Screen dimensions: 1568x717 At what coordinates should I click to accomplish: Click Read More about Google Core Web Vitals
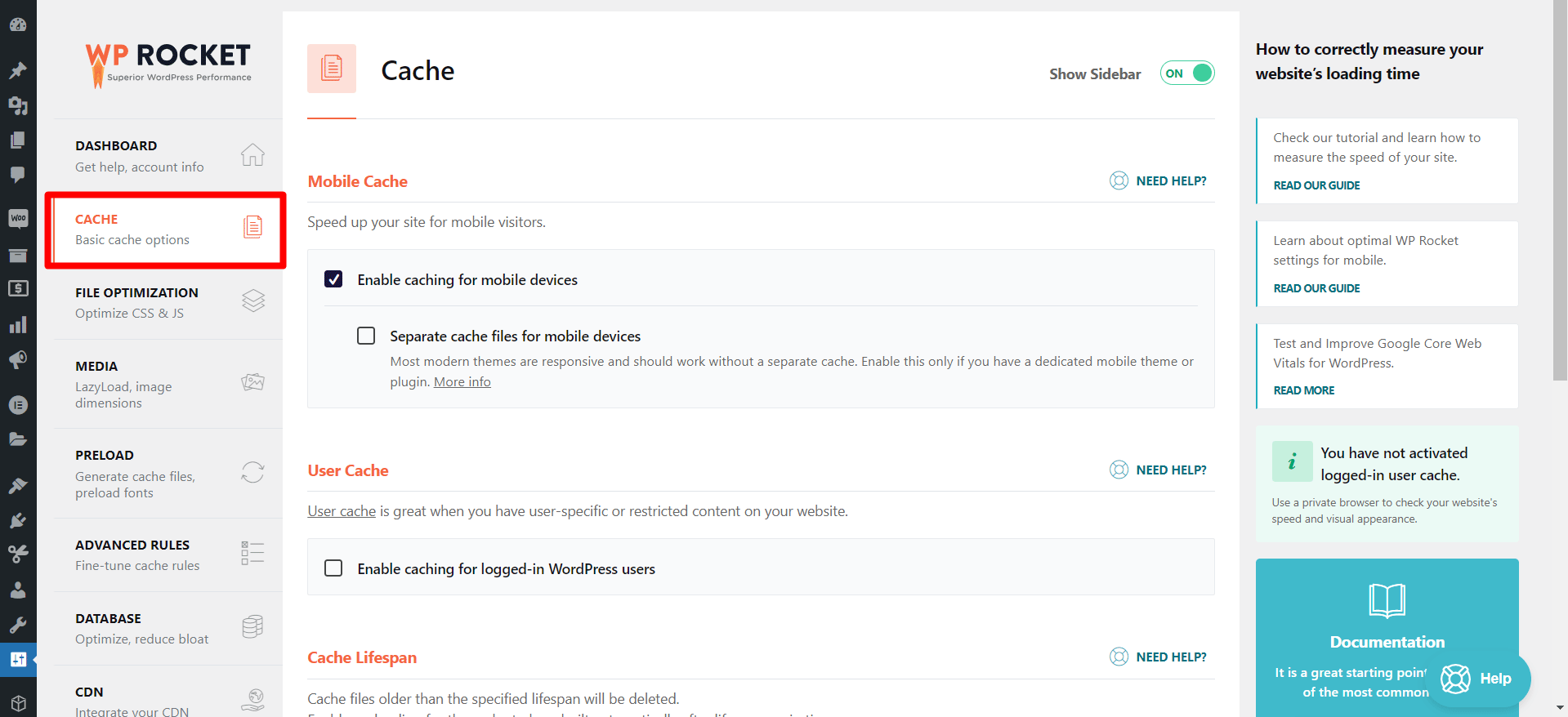pos(1303,390)
